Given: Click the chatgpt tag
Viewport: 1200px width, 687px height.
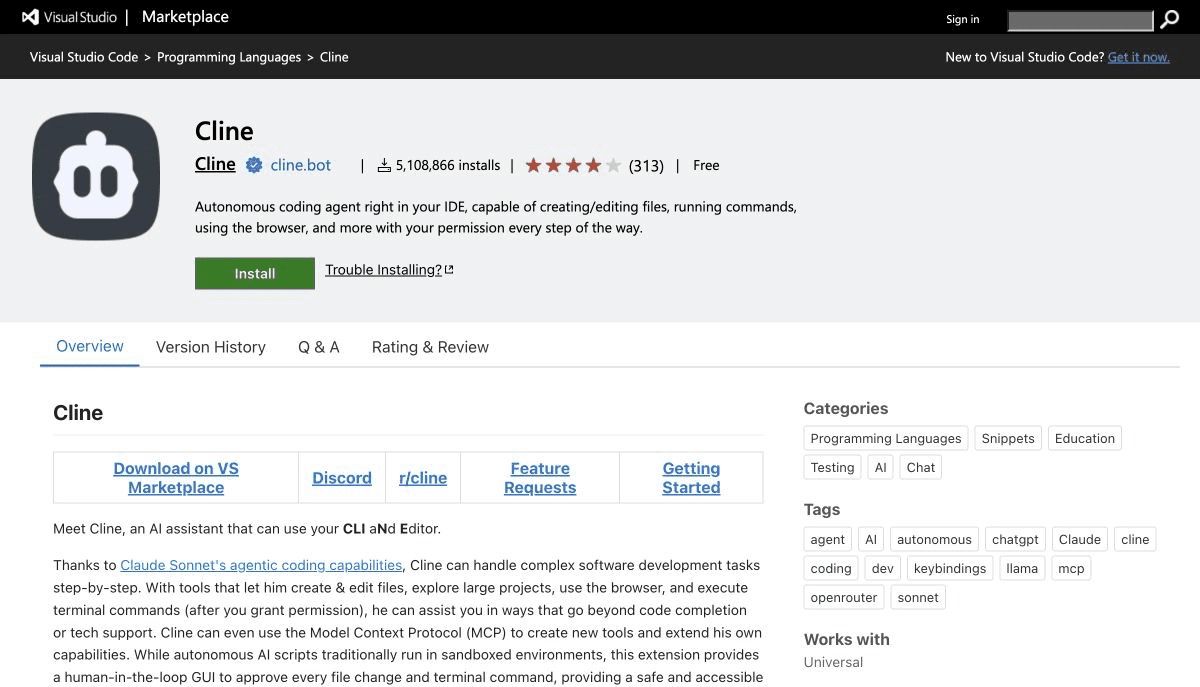Looking at the screenshot, I should tap(1015, 539).
